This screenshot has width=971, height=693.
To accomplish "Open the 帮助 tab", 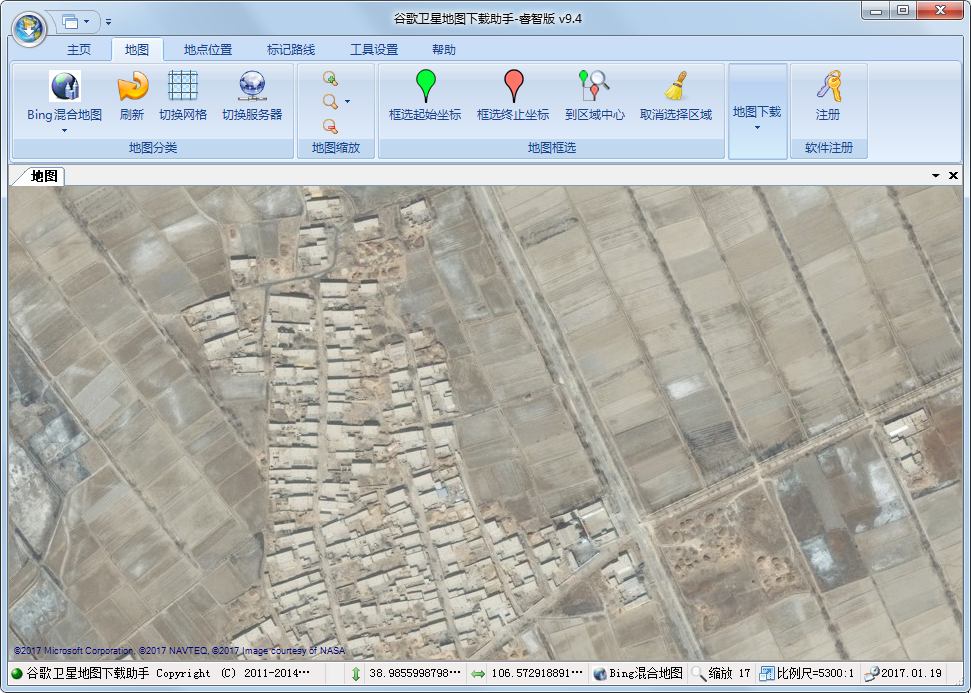I will pos(444,50).
